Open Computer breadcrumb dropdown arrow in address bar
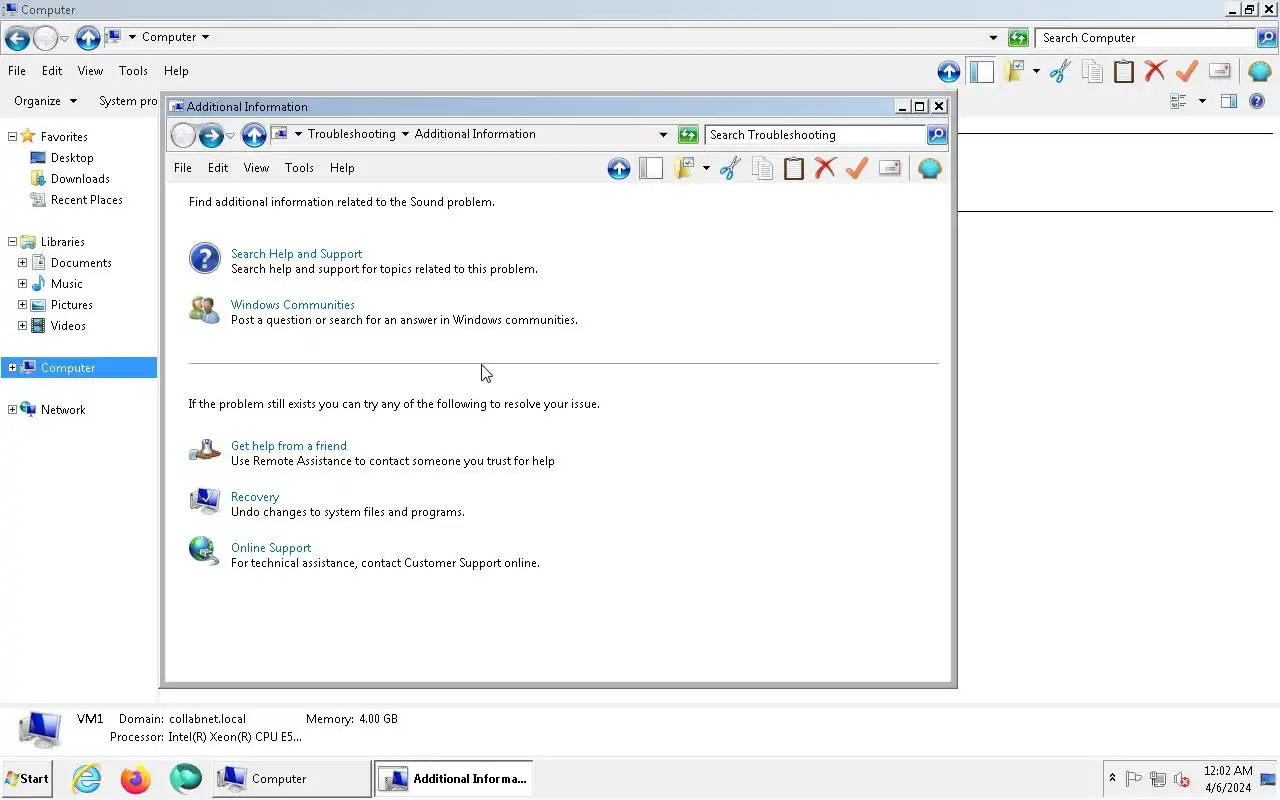Viewport: 1280px width, 800px height. click(205, 37)
